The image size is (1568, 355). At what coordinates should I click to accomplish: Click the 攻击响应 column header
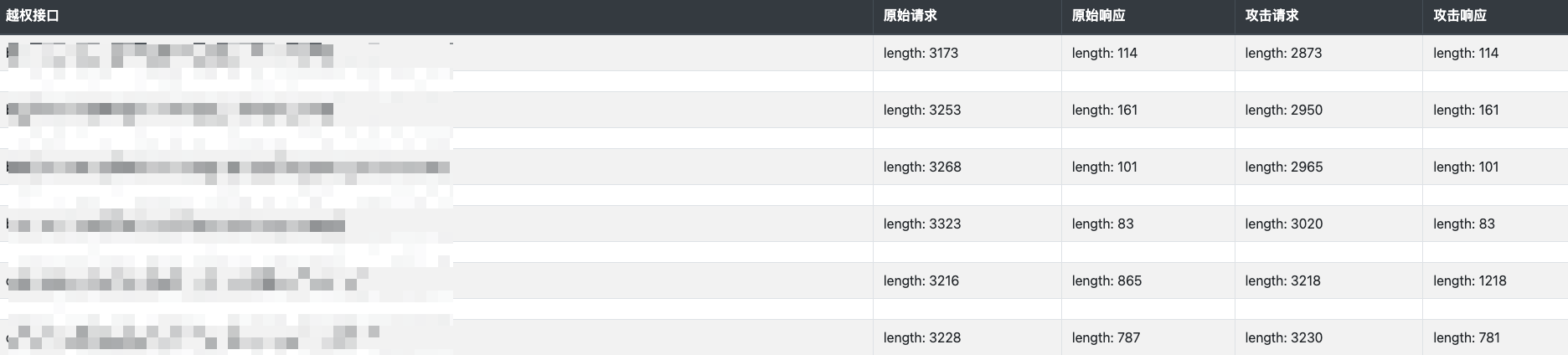click(1460, 16)
